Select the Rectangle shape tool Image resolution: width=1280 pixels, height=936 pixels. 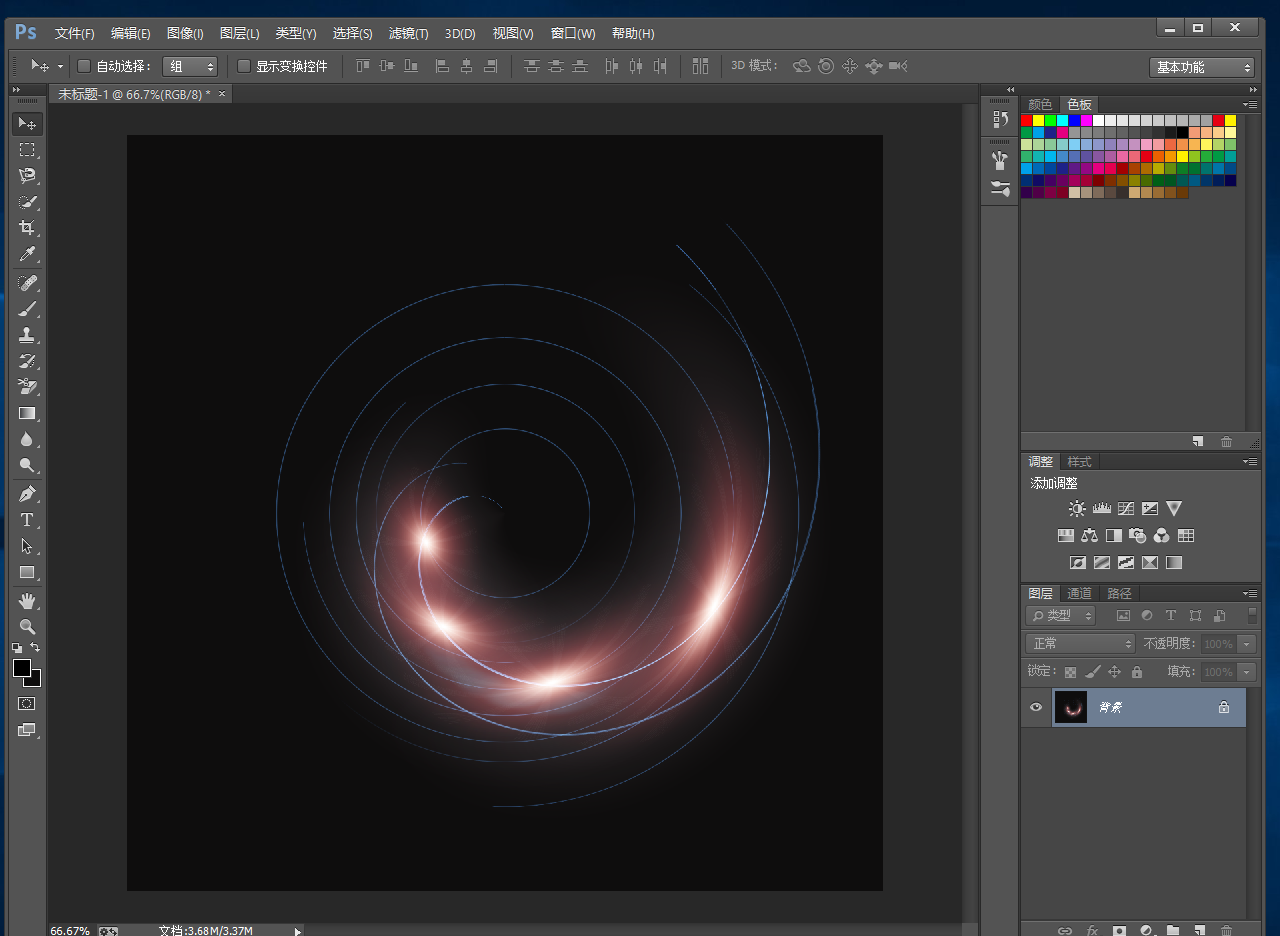27,572
